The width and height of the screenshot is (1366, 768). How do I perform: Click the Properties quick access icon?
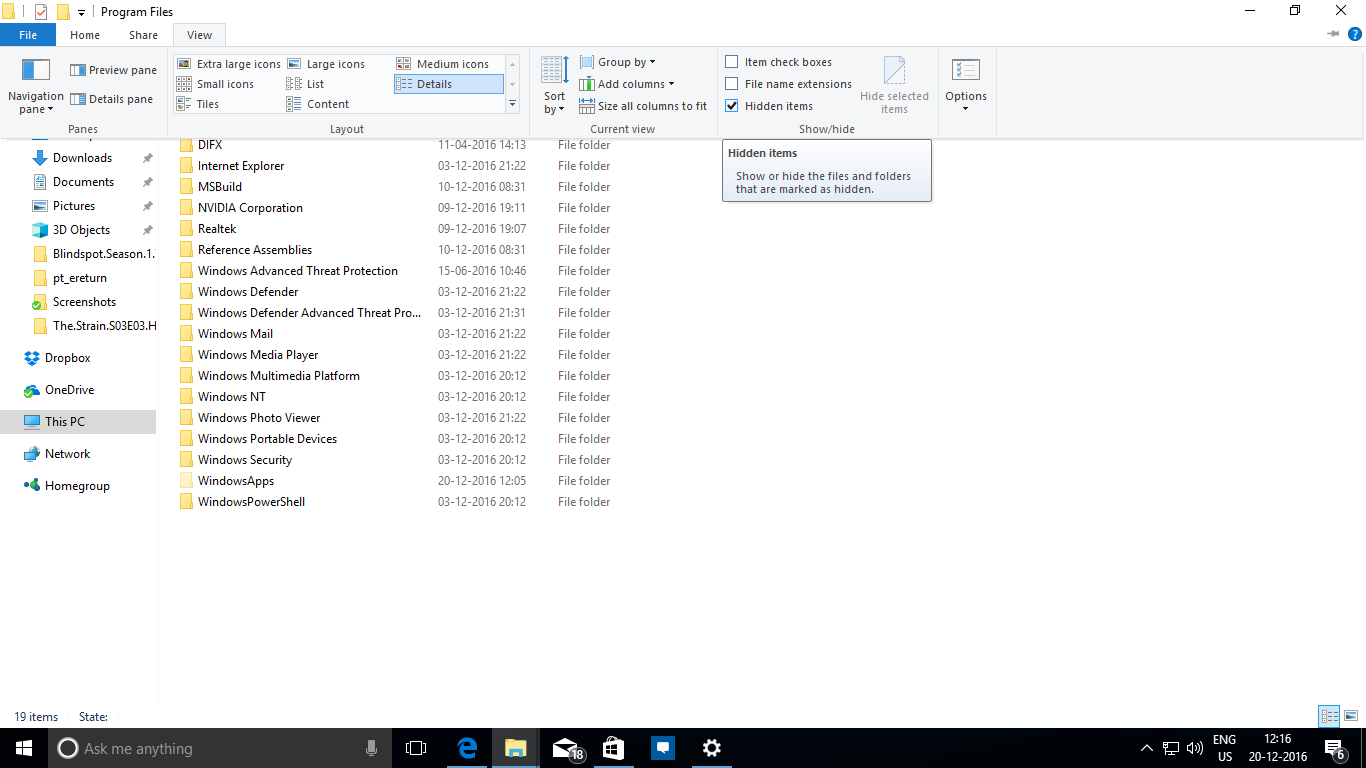point(41,12)
